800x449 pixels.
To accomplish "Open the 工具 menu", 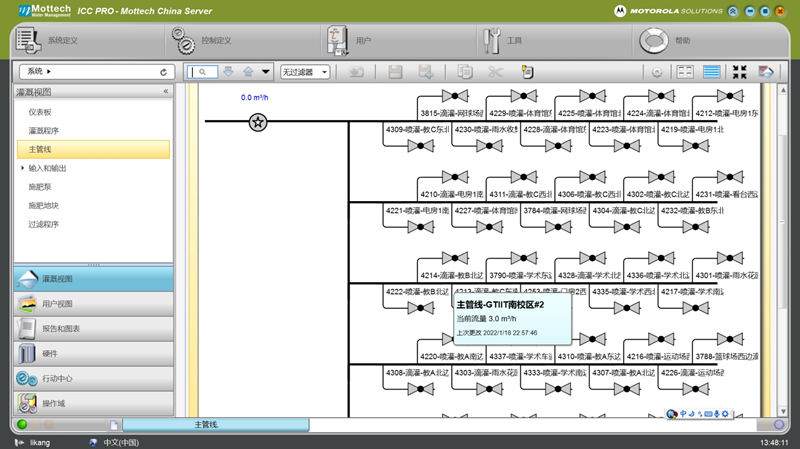I will click(514, 41).
